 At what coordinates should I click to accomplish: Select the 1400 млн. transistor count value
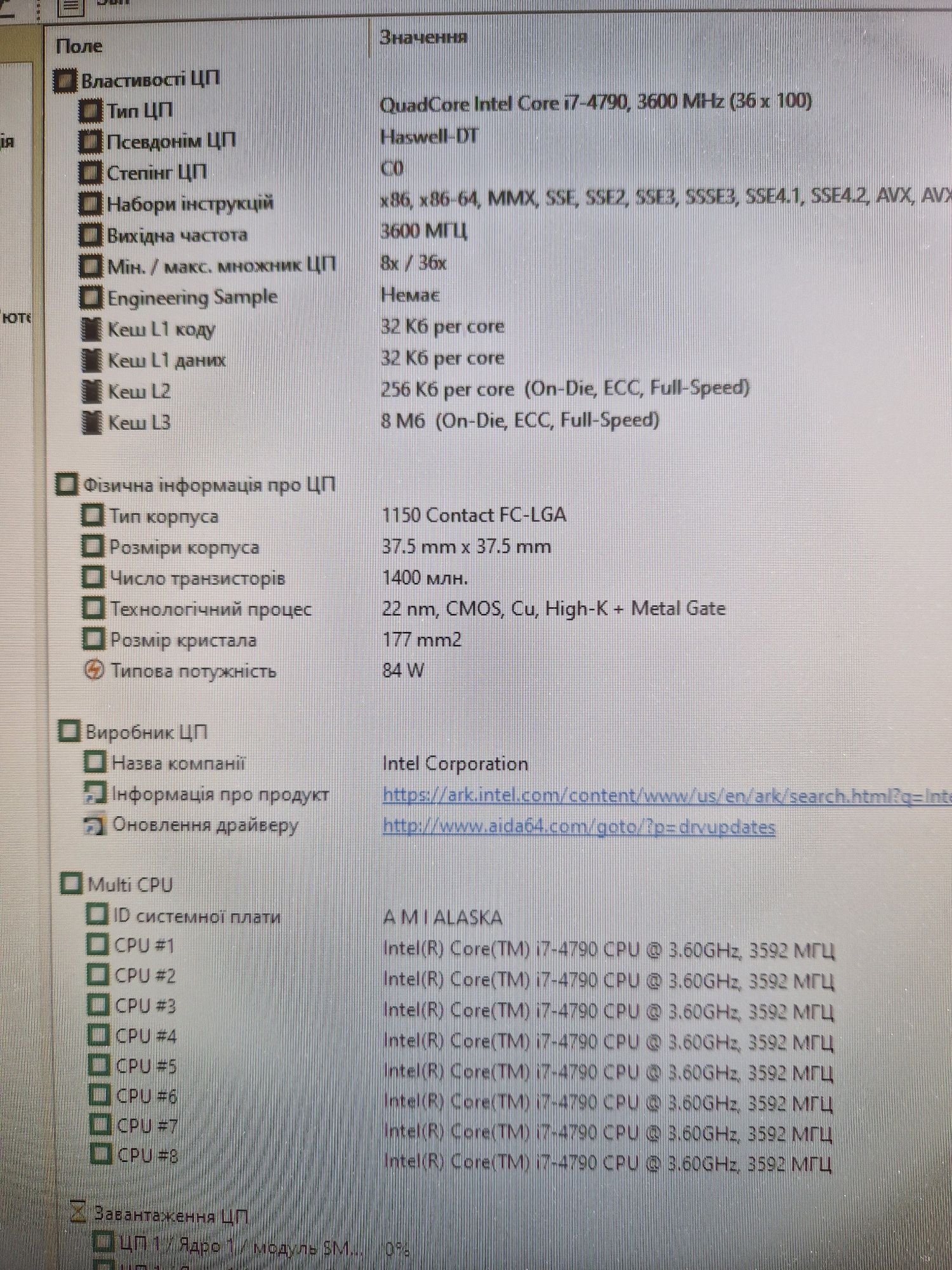[x=425, y=577]
